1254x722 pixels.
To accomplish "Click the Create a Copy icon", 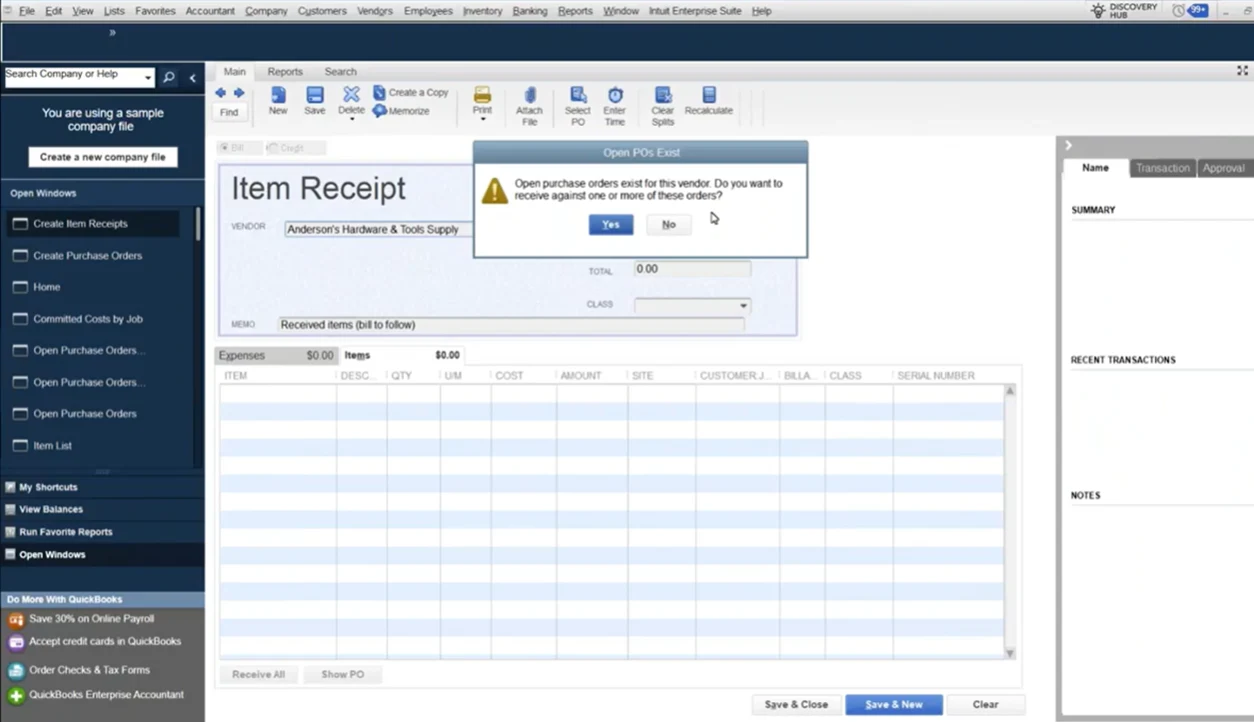I will click(x=380, y=92).
